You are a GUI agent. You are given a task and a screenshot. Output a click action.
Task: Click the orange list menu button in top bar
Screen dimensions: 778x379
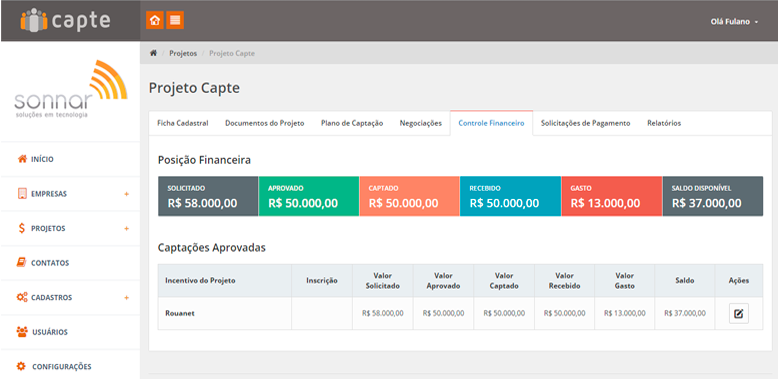pos(175,20)
